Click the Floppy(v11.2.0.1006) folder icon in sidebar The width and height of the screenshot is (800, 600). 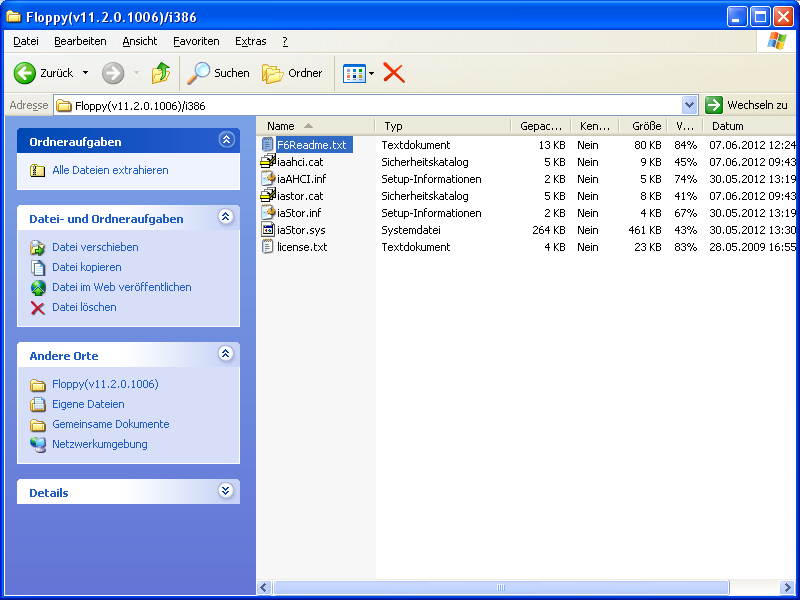[37, 385]
